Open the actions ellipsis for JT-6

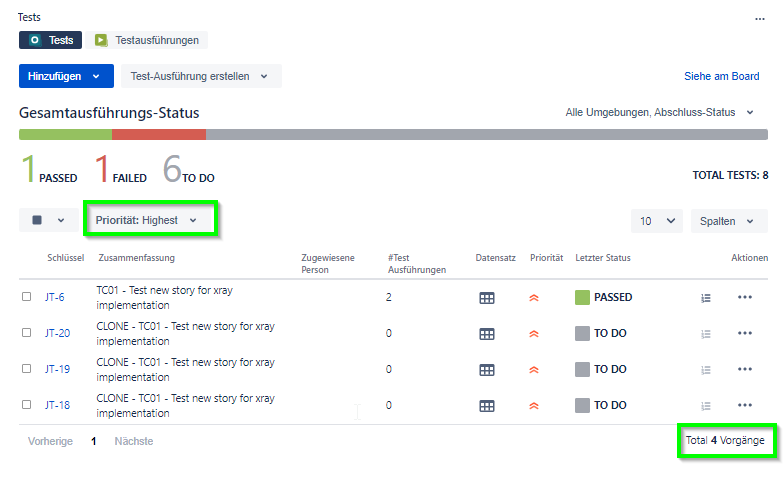[744, 297]
